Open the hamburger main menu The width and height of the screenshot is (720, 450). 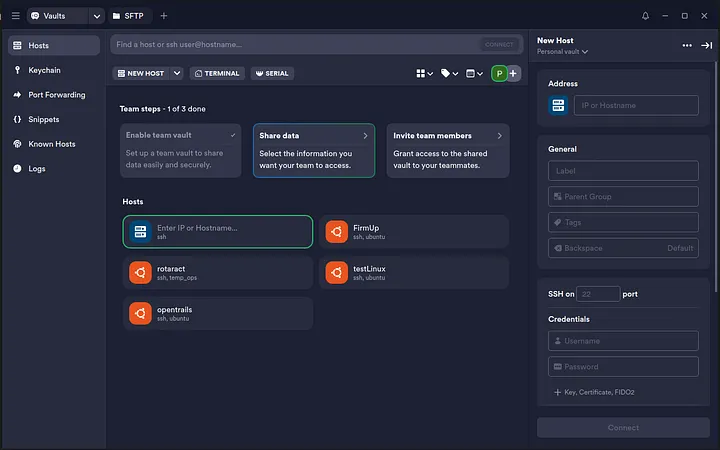point(14,16)
